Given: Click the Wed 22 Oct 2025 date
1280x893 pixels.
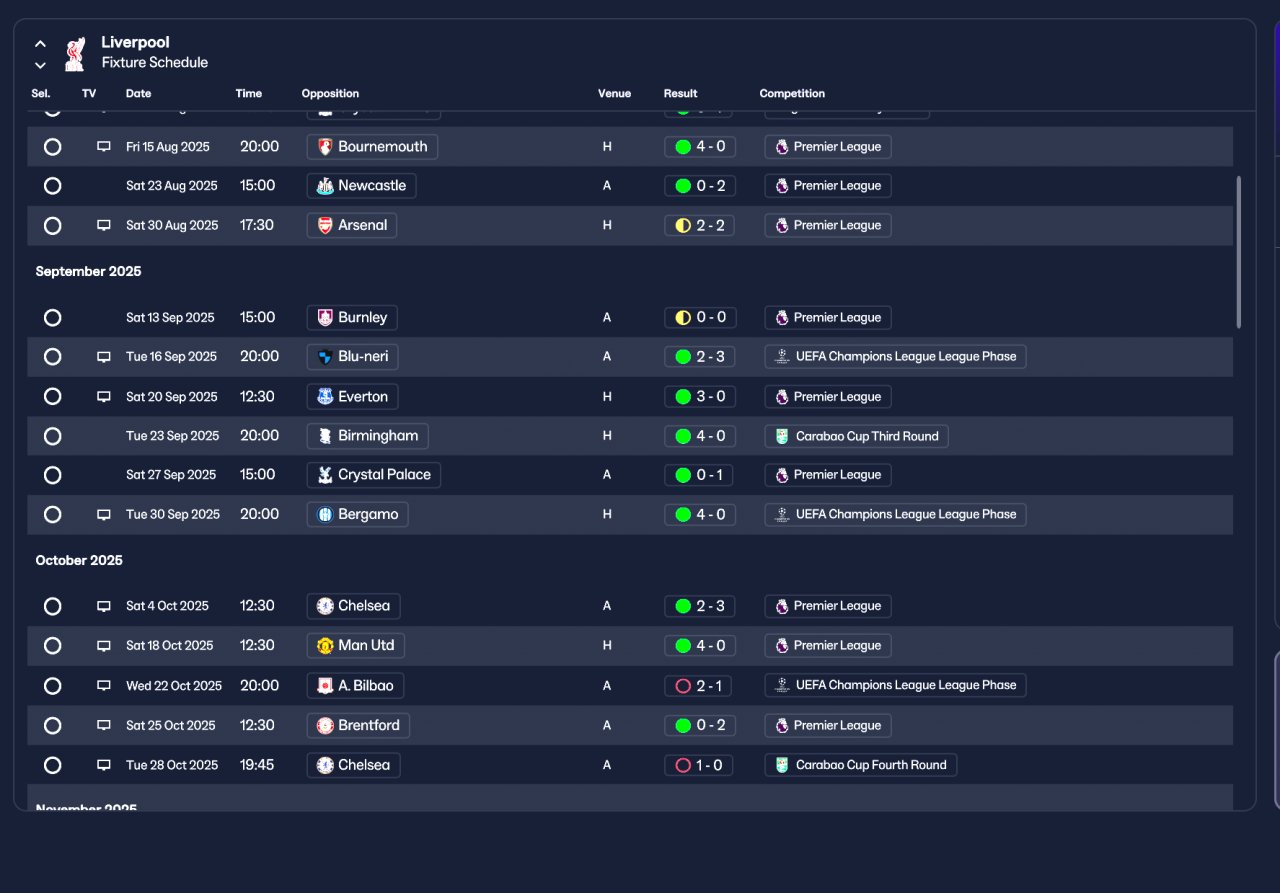Looking at the screenshot, I should pos(174,686).
